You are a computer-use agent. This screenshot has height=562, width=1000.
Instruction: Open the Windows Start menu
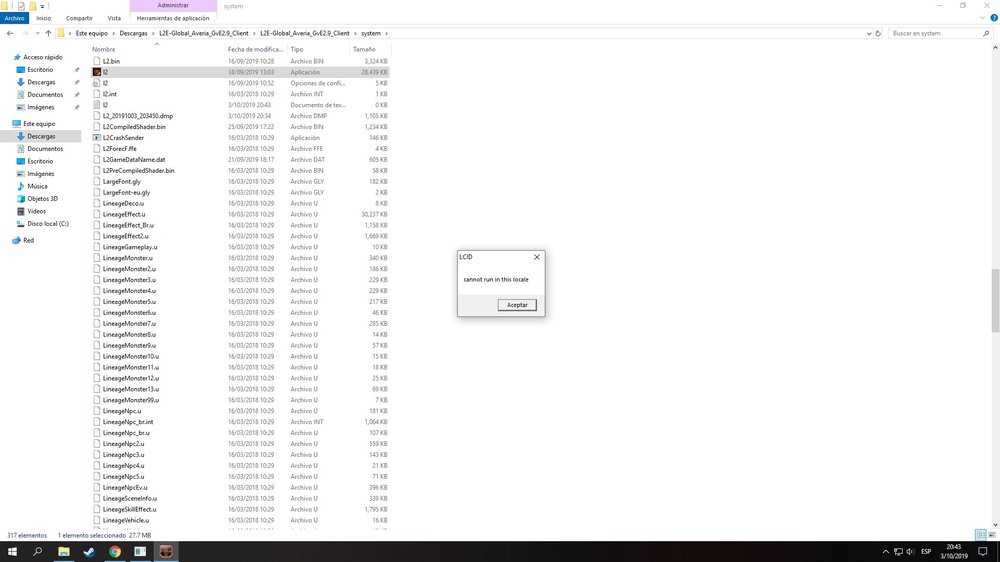pos(12,551)
